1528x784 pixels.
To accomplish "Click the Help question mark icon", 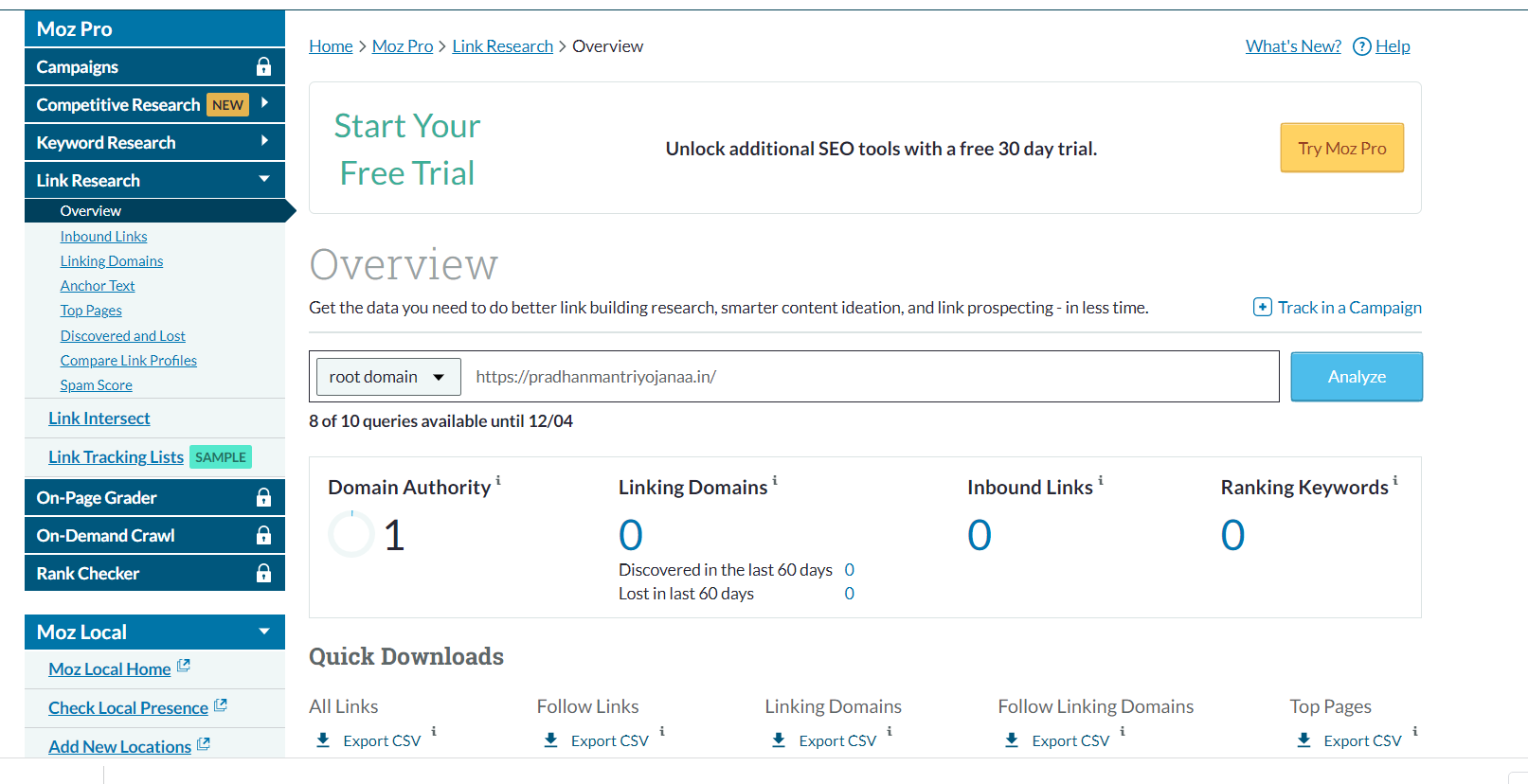I will [1361, 46].
